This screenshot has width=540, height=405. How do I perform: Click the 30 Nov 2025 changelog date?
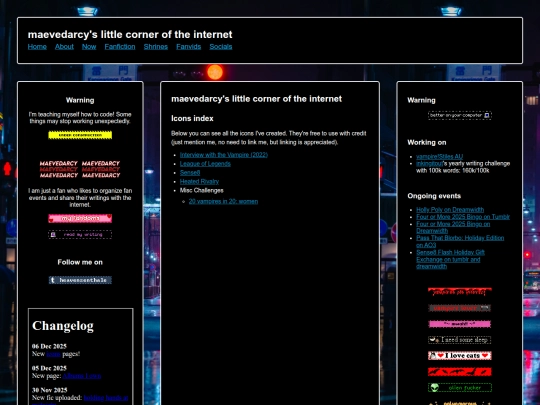49,390
